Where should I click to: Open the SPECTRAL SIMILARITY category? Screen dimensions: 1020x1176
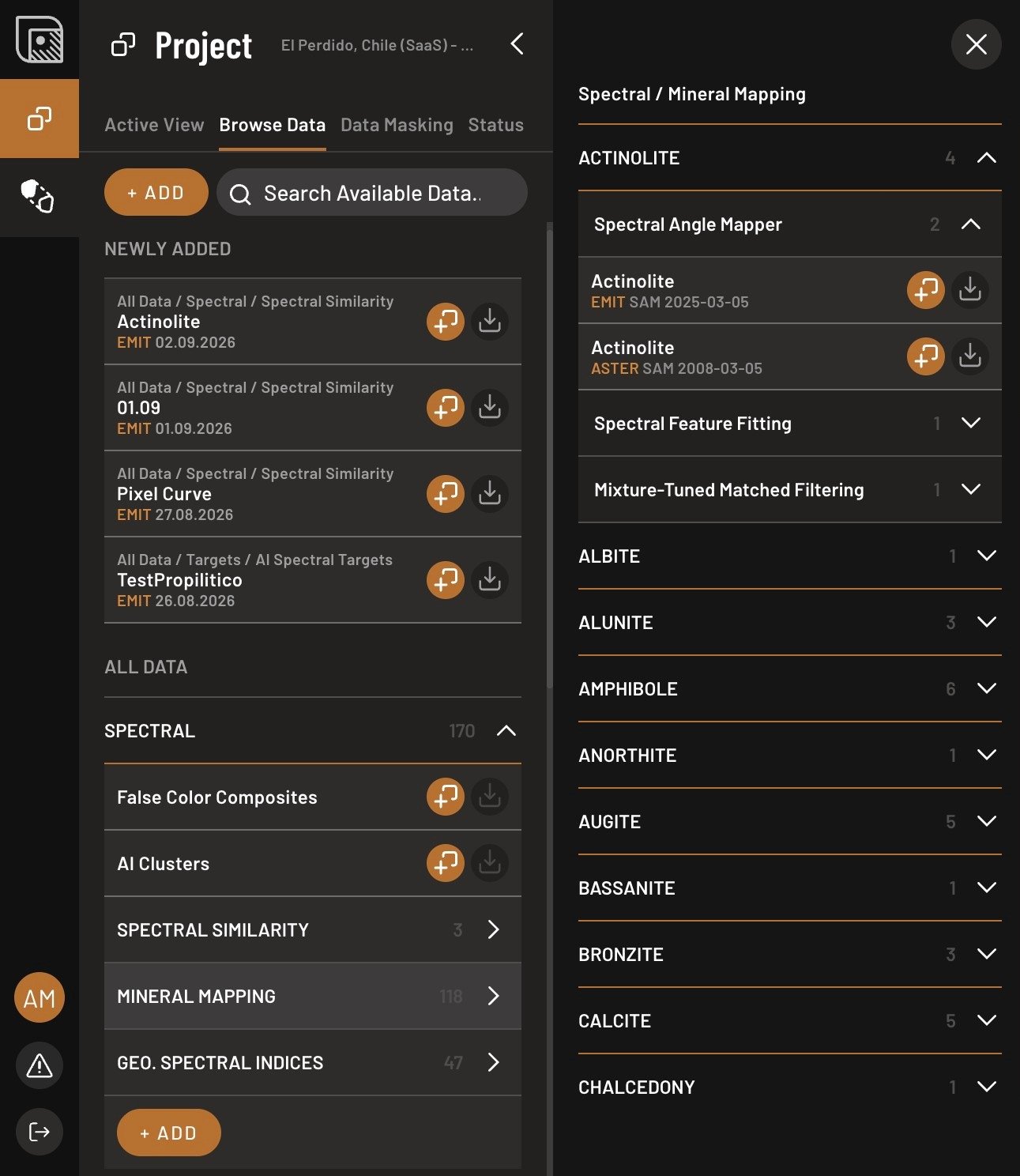(313, 929)
